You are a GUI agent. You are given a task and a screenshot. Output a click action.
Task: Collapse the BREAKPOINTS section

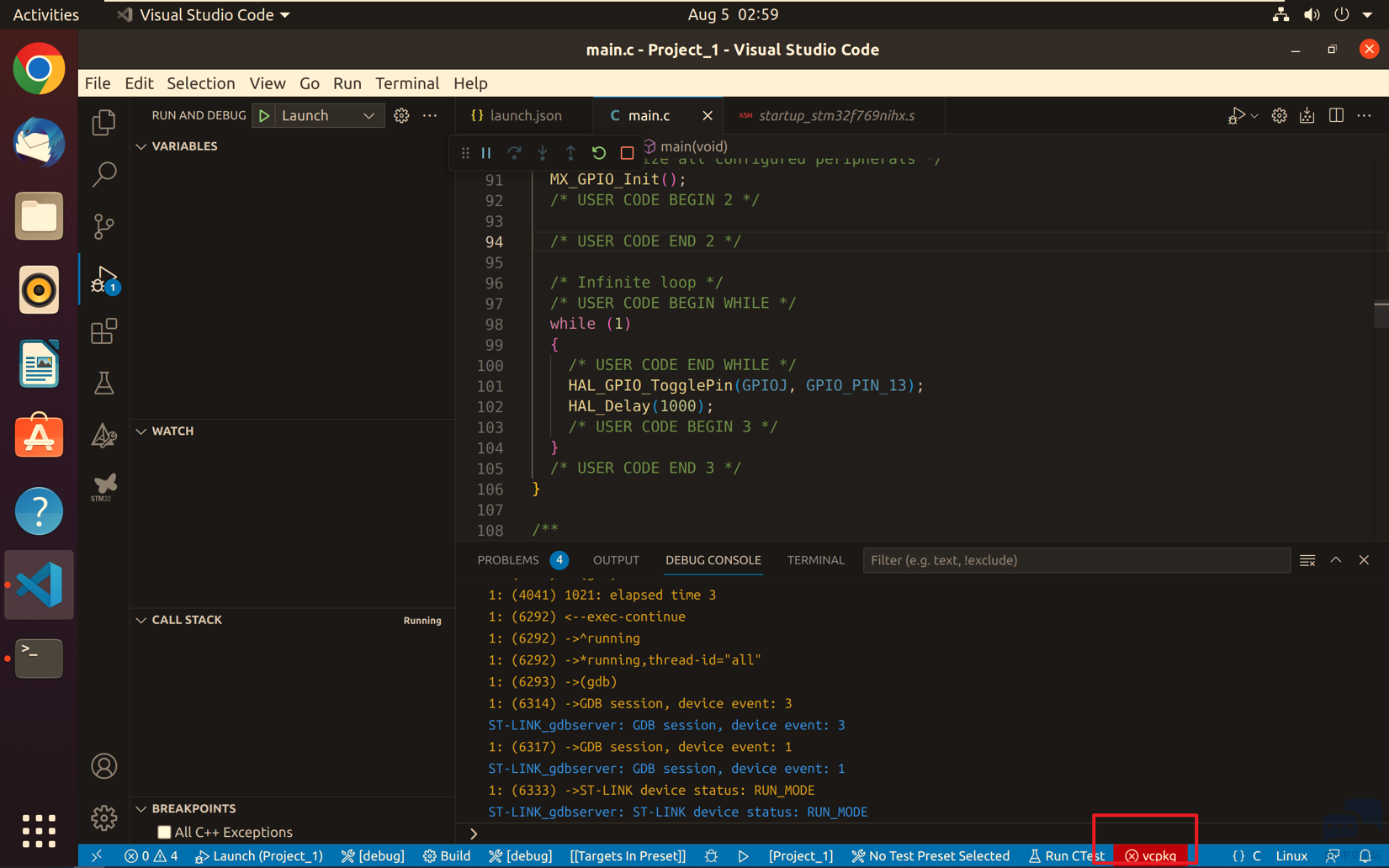tap(141, 809)
